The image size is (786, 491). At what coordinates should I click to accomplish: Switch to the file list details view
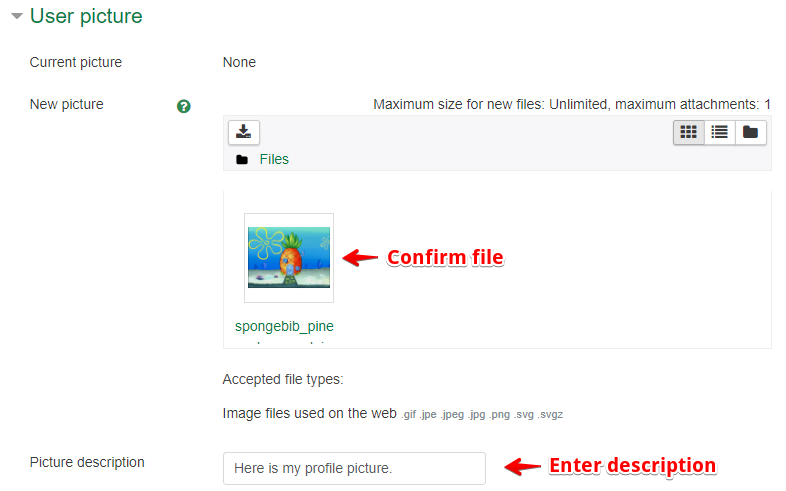coord(719,132)
